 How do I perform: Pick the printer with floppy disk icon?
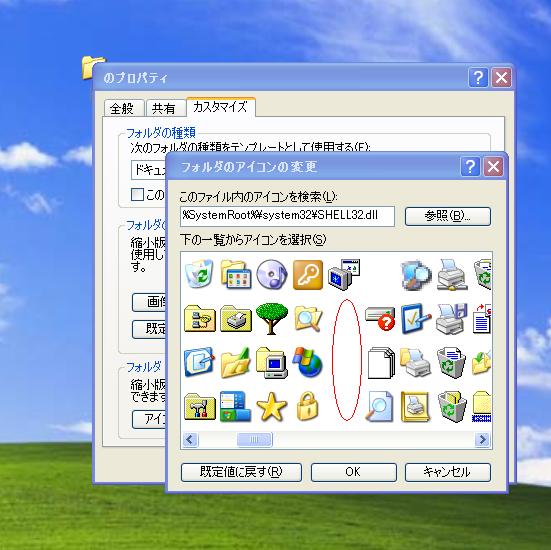452,318
